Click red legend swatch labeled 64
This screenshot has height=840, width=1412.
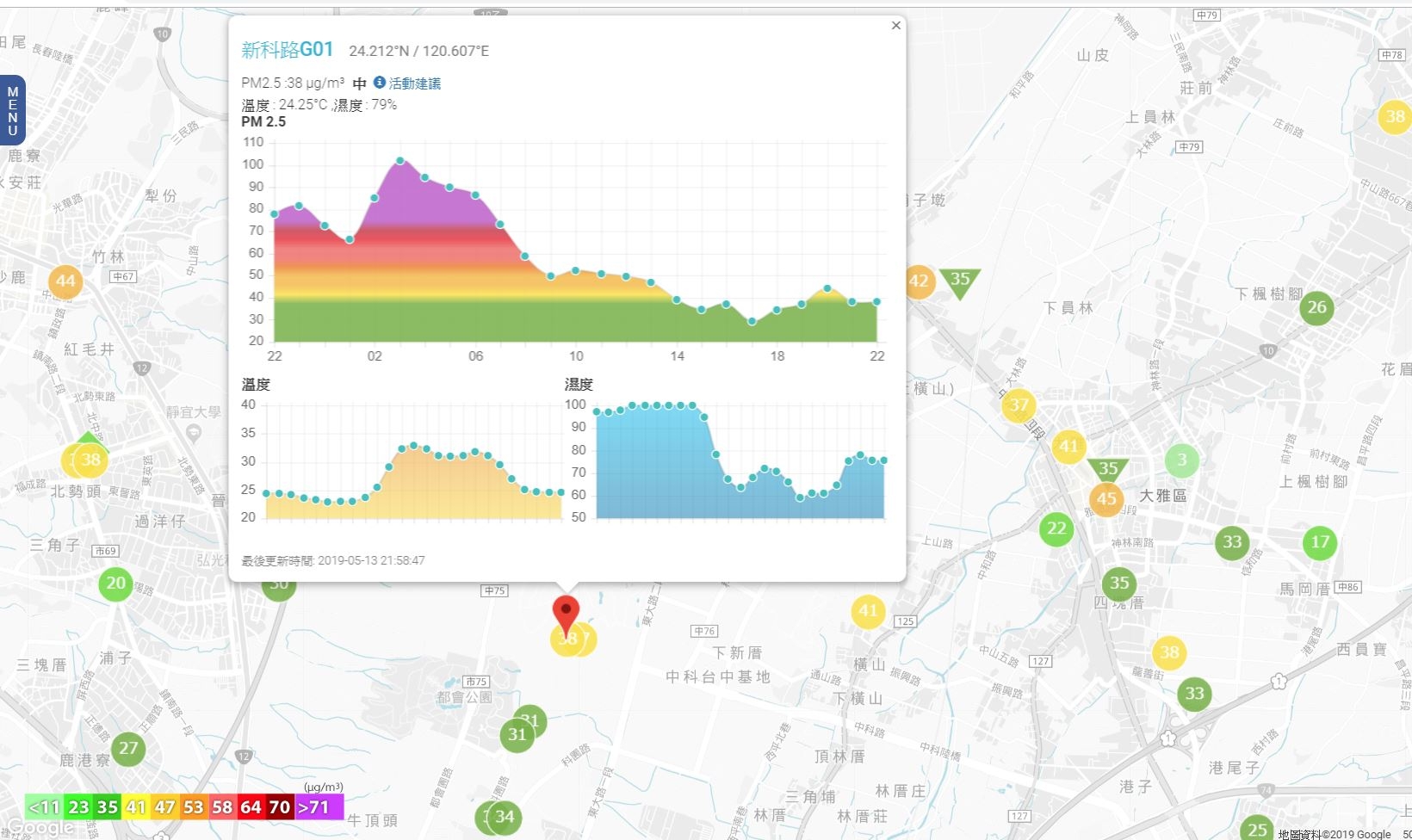pos(251,807)
